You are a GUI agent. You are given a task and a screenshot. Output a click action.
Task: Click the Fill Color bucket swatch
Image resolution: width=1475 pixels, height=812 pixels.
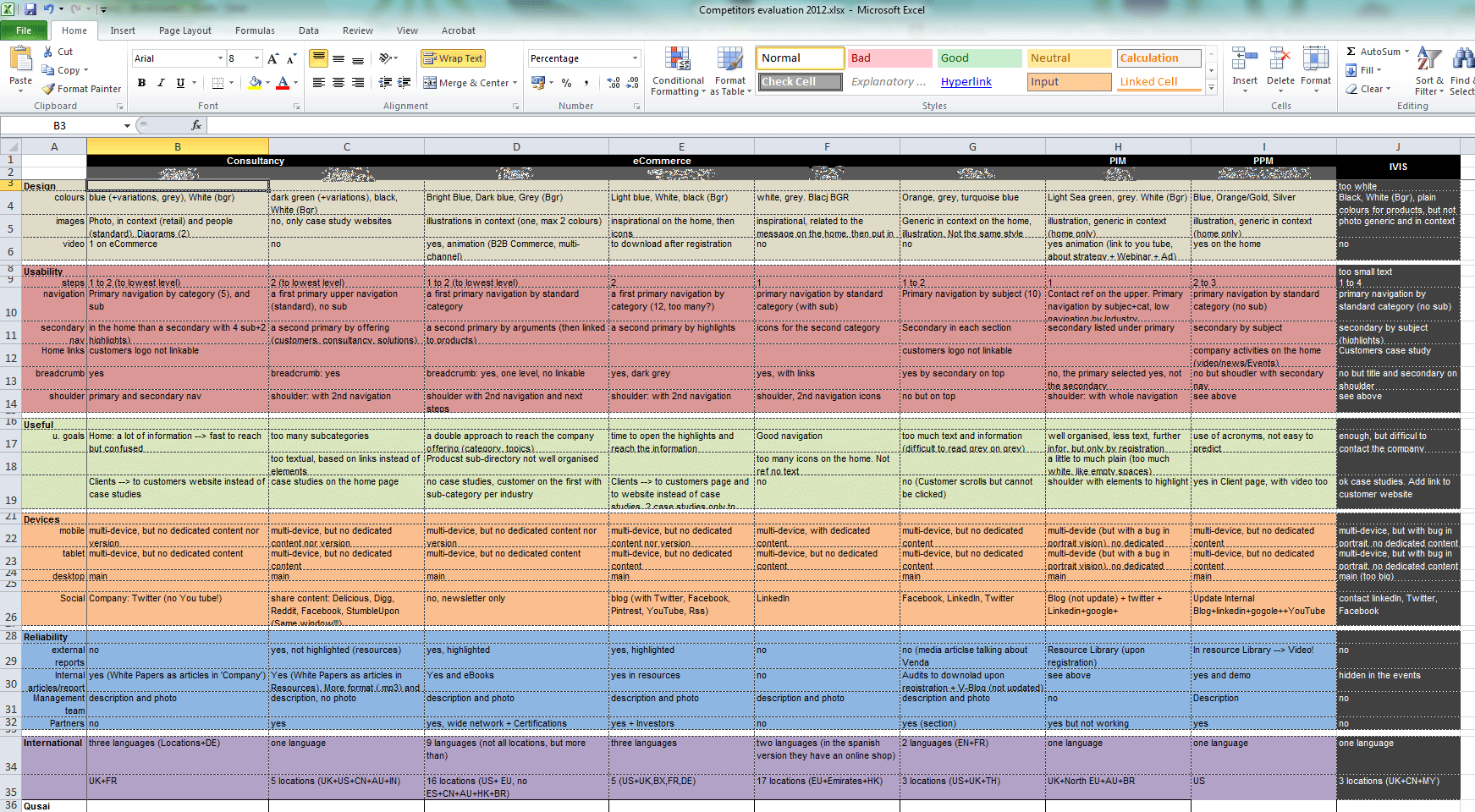pyautogui.click(x=255, y=83)
